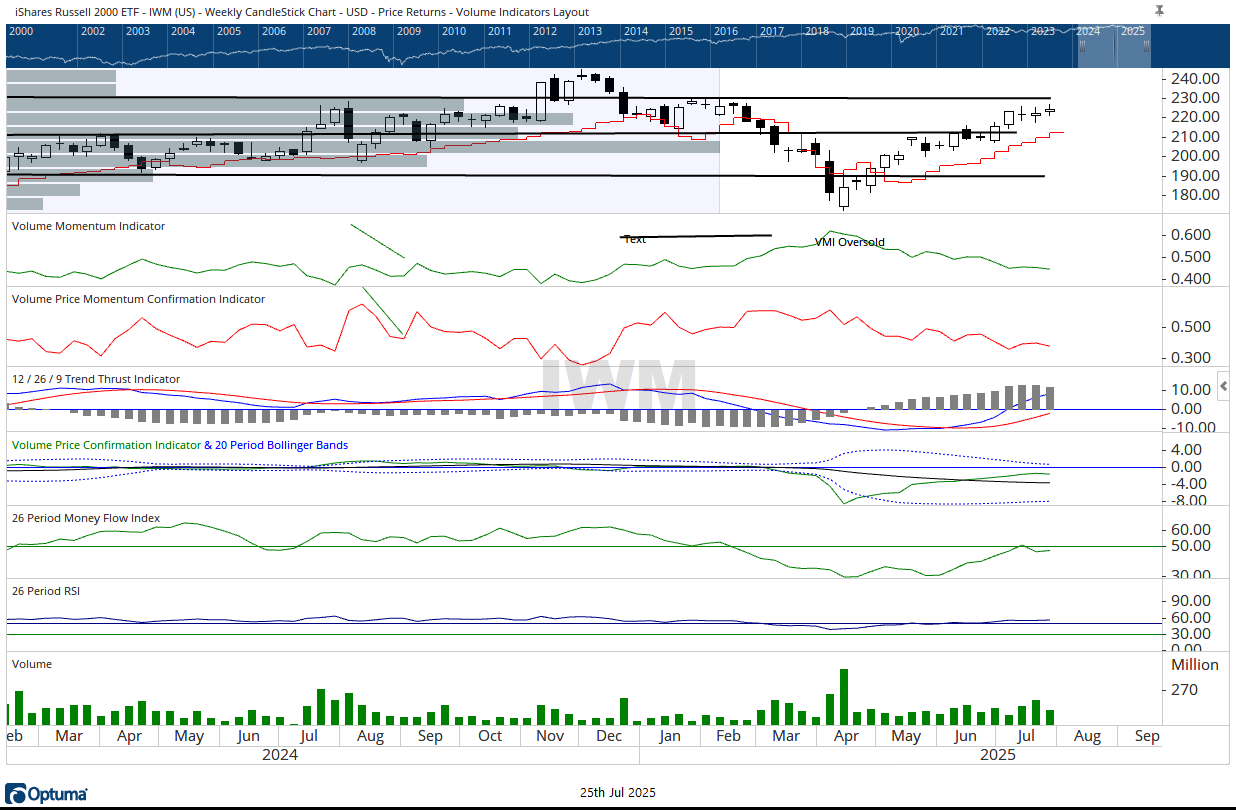Select year 2008 in the overview timeline
1236x810 pixels.
[x=363, y=31]
